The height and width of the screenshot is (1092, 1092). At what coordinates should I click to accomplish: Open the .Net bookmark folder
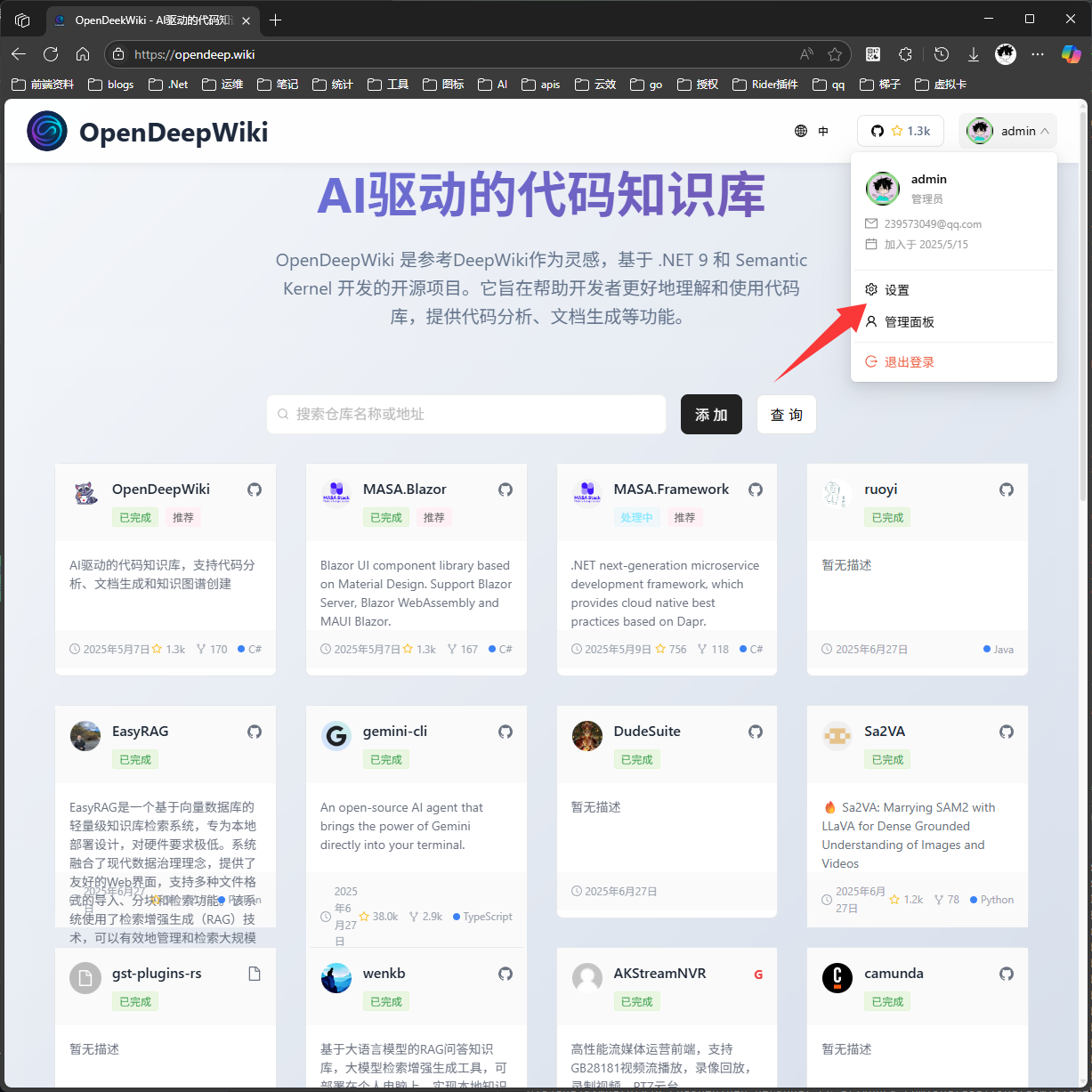168,85
